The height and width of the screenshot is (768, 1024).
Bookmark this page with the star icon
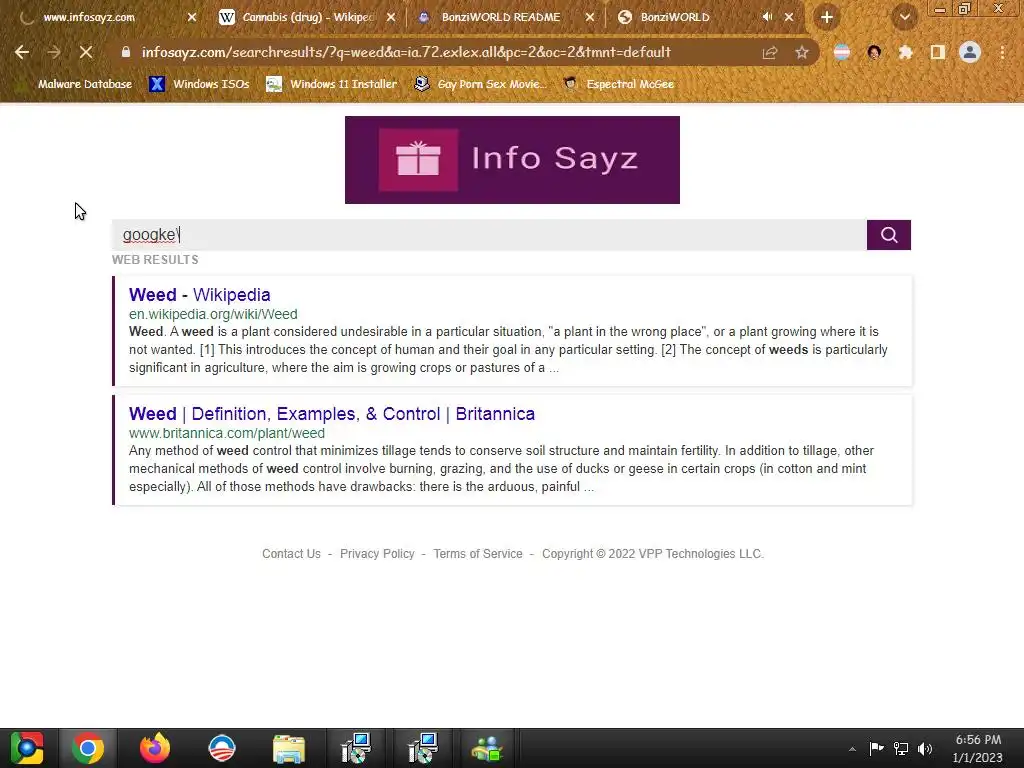(x=802, y=53)
